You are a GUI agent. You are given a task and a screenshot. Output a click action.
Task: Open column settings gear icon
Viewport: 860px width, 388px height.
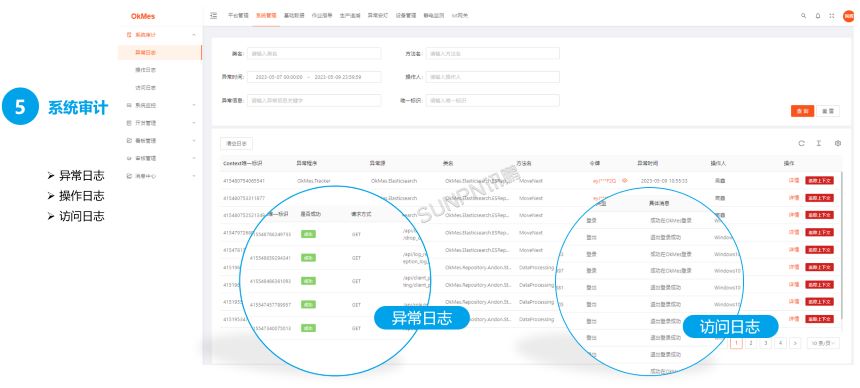click(x=838, y=143)
